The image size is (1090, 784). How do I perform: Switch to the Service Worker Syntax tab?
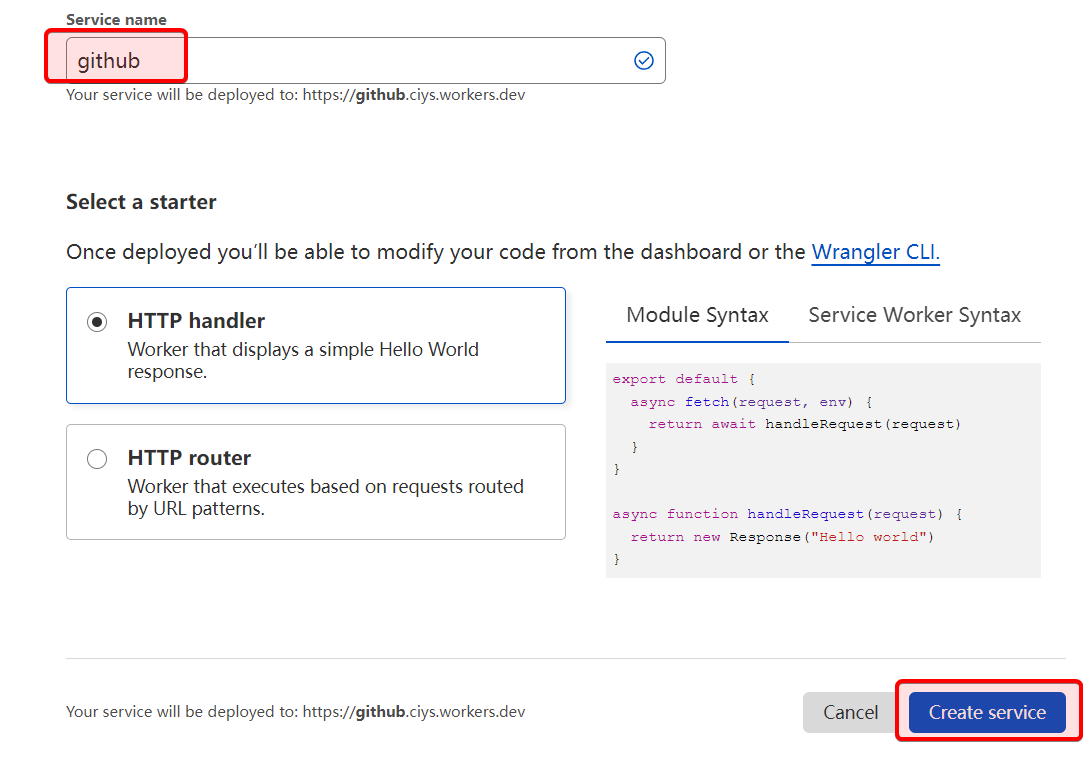point(914,315)
